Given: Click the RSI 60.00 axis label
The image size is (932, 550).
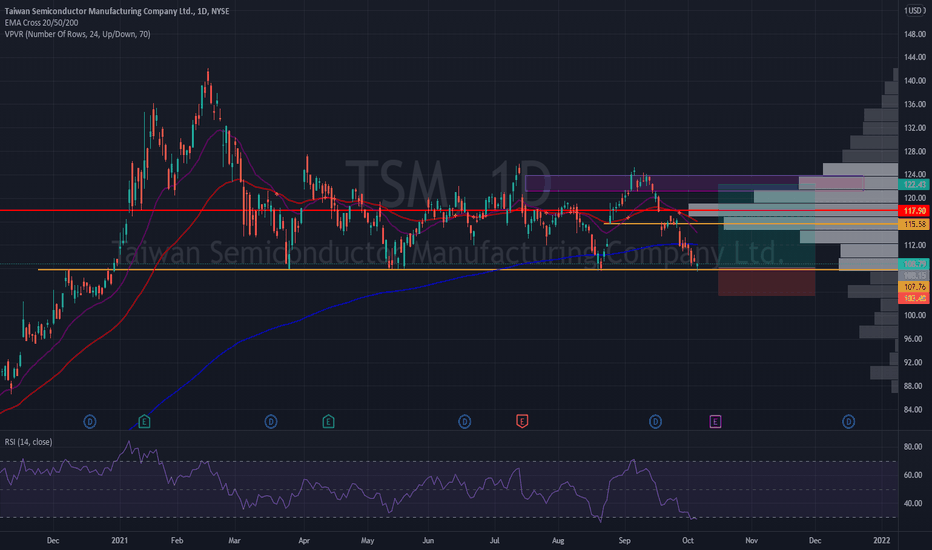Looking at the screenshot, I should click(x=913, y=475).
